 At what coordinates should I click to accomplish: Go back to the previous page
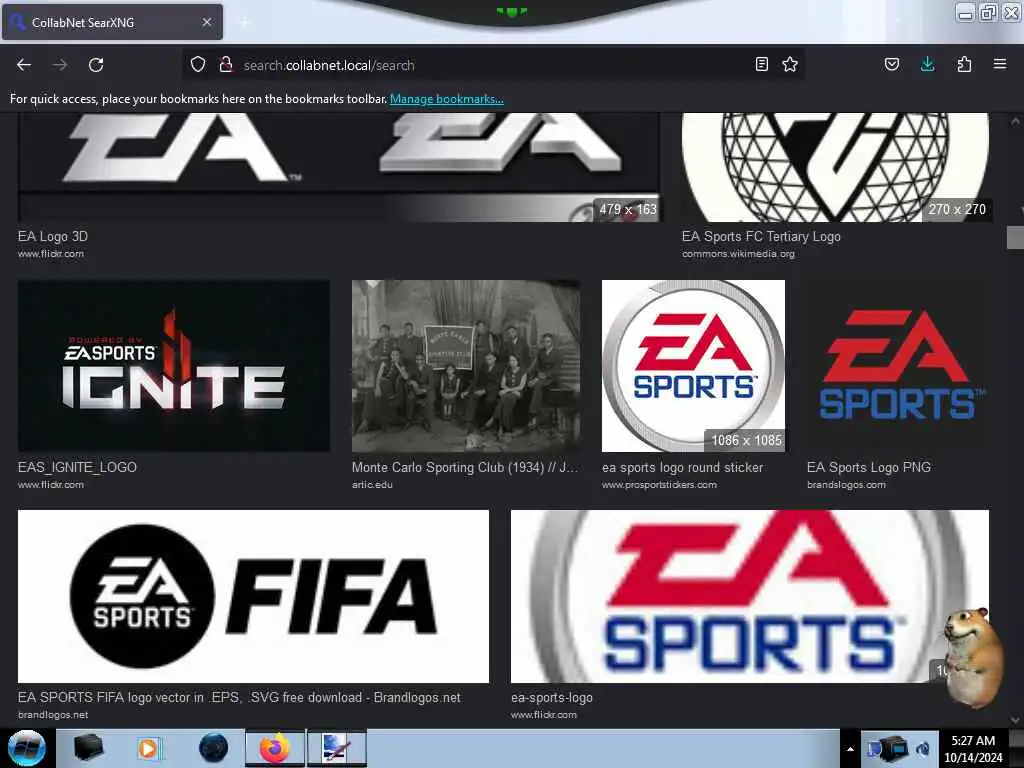point(24,65)
